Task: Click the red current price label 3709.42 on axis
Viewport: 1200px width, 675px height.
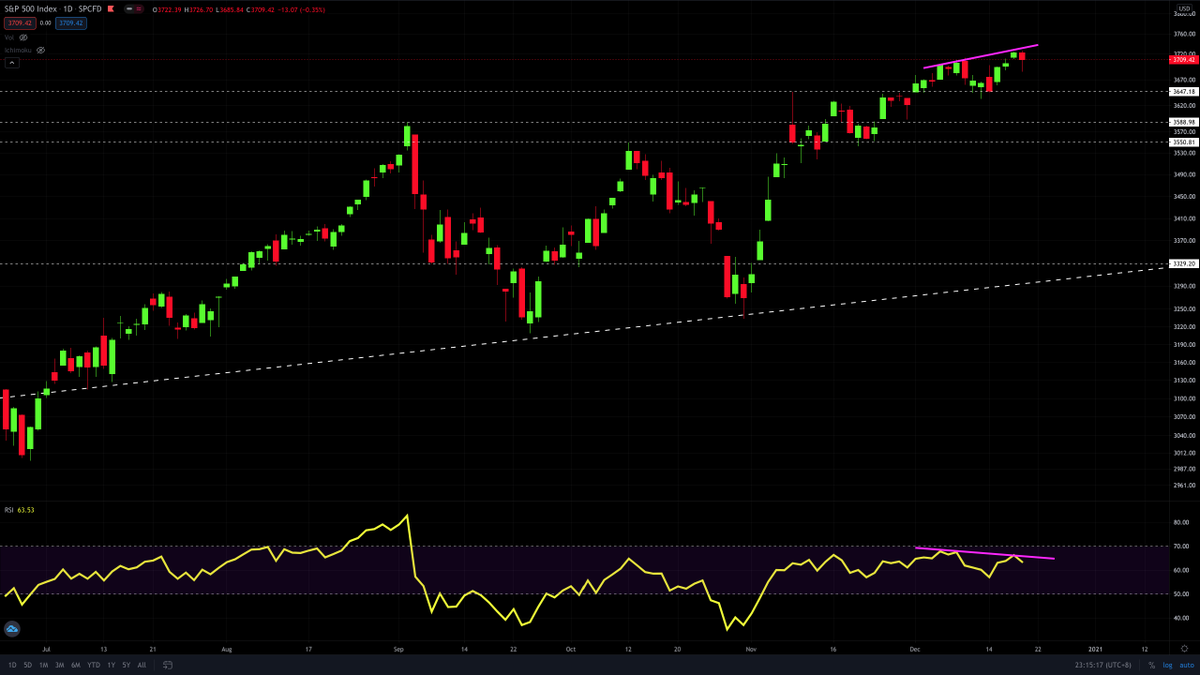Action: tap(1185, 60)
